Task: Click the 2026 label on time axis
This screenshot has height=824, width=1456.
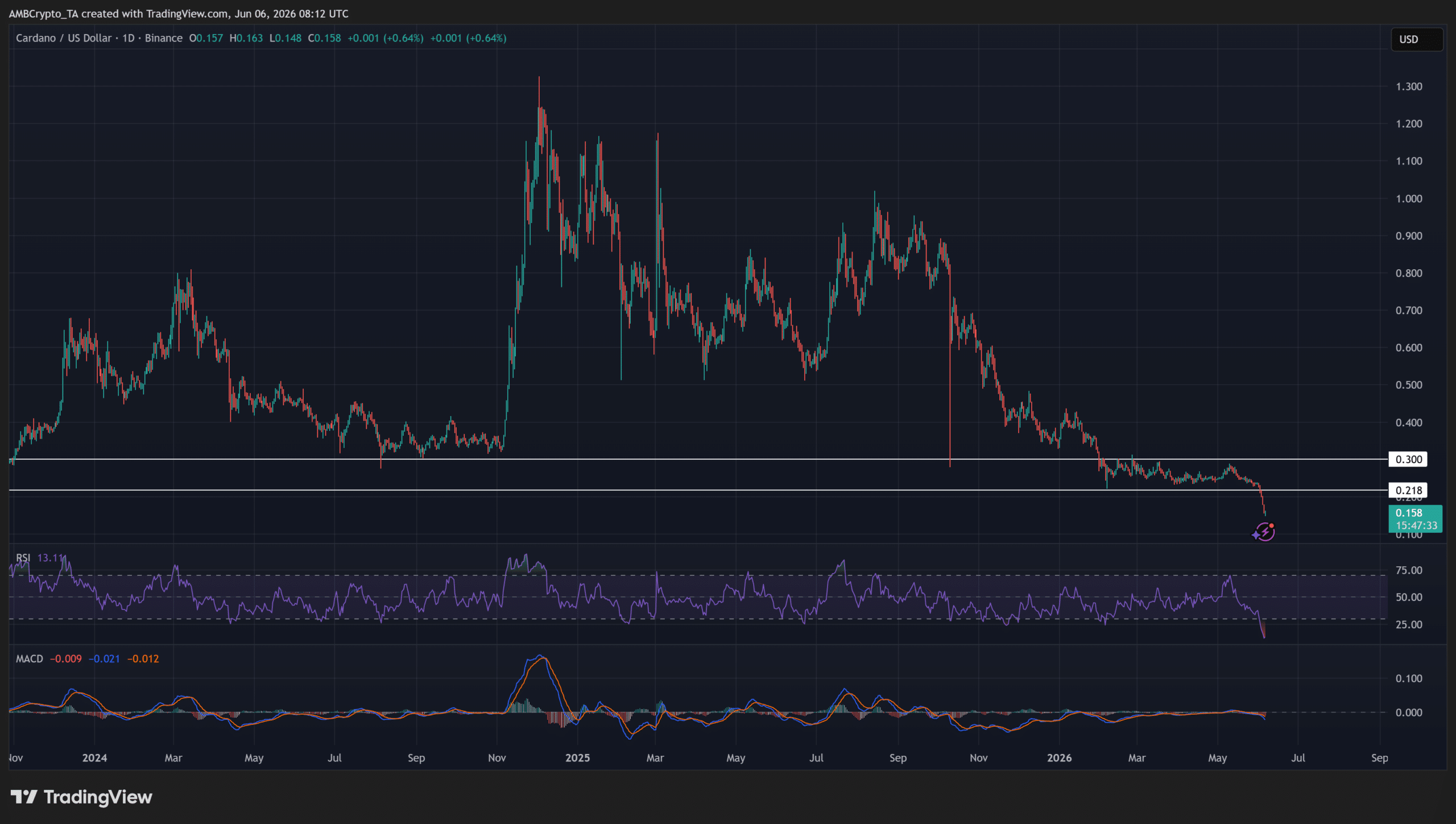Action: [x=1059, y=758]
